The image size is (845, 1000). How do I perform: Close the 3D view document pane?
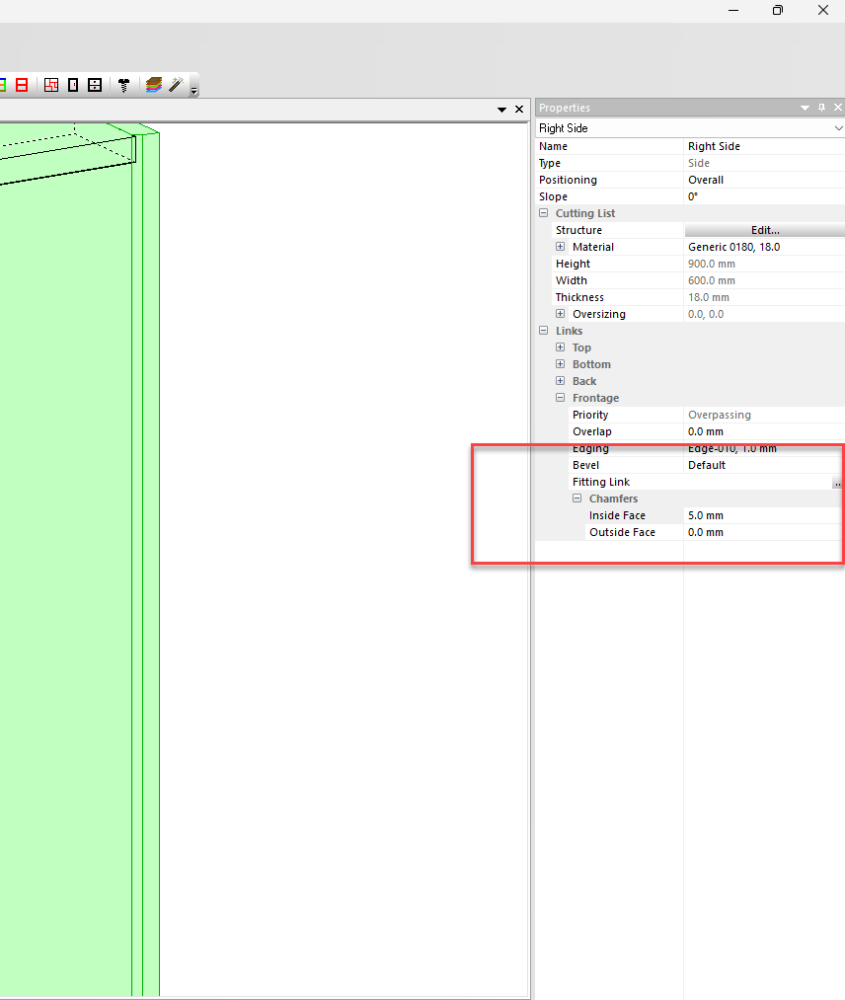[519, 109]
